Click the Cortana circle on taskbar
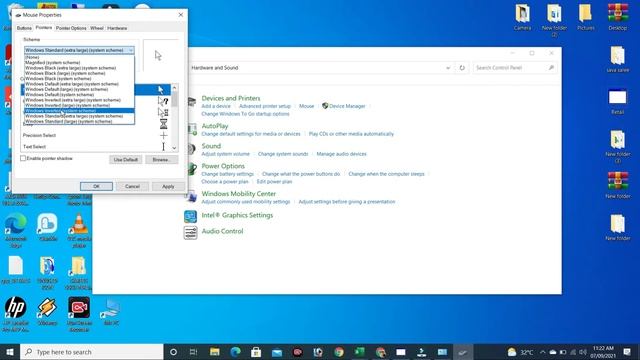640x360 pixels. pyautogui.click(x=173, y=352)
